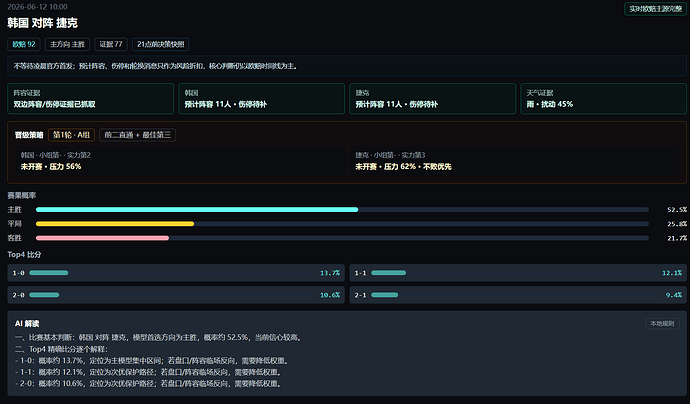Select the 1-0 score row
The width and height of the screenshot is (690, 404).
click(176, 273)
